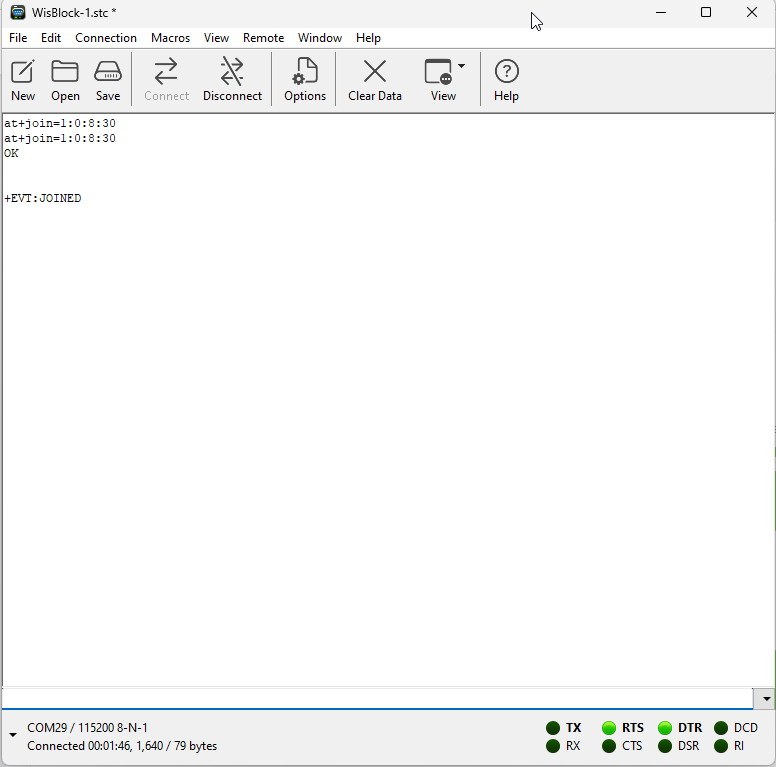This screenshot has height=767, width=776.
Task: Open the Connection menu
Action: 106,38
